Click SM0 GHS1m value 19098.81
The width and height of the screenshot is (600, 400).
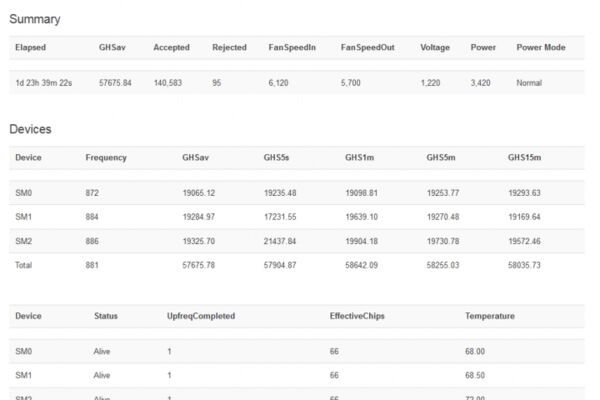coord(362,193)
